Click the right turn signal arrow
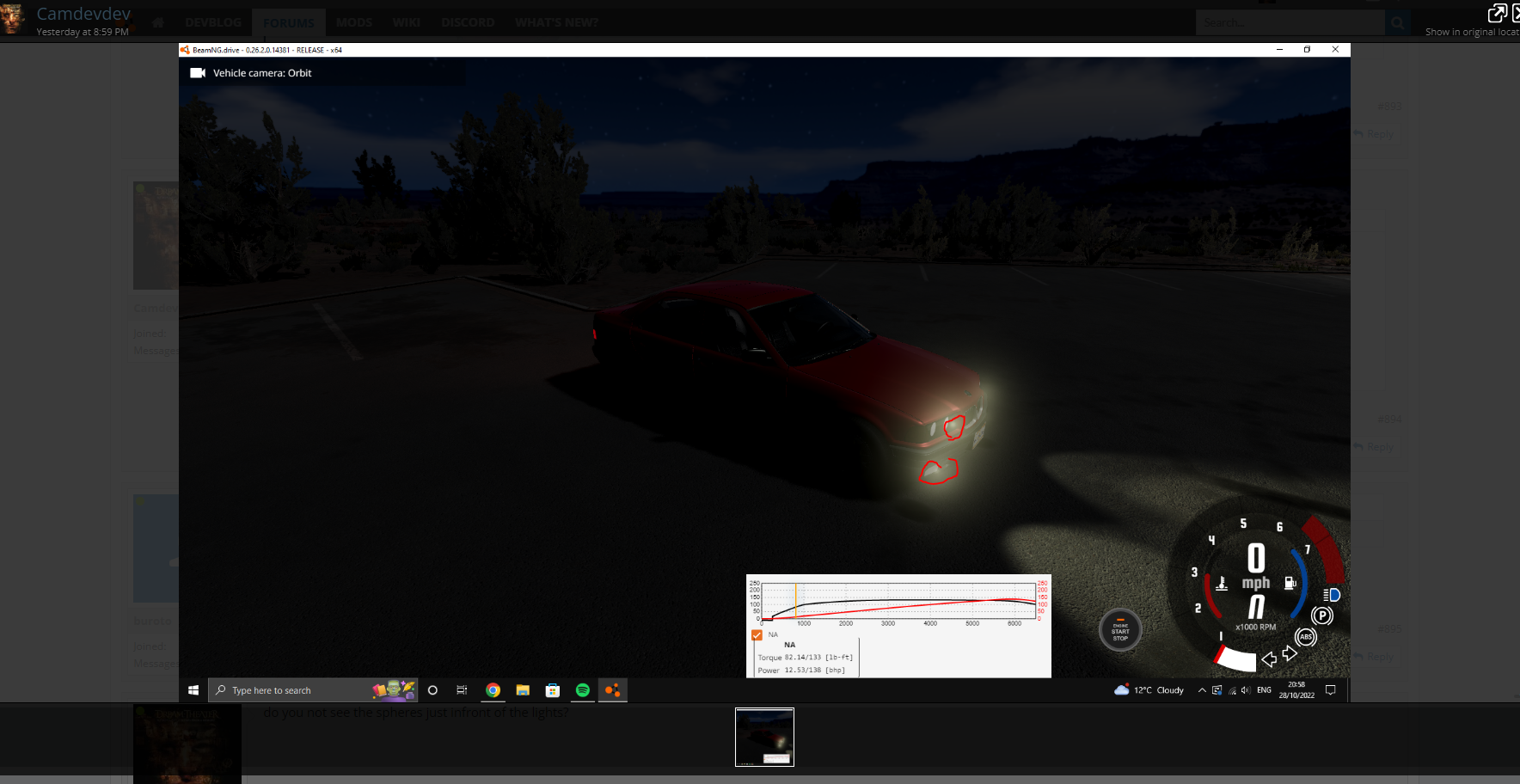Viewport: 1520px width, 784px height. [1290, 654]
